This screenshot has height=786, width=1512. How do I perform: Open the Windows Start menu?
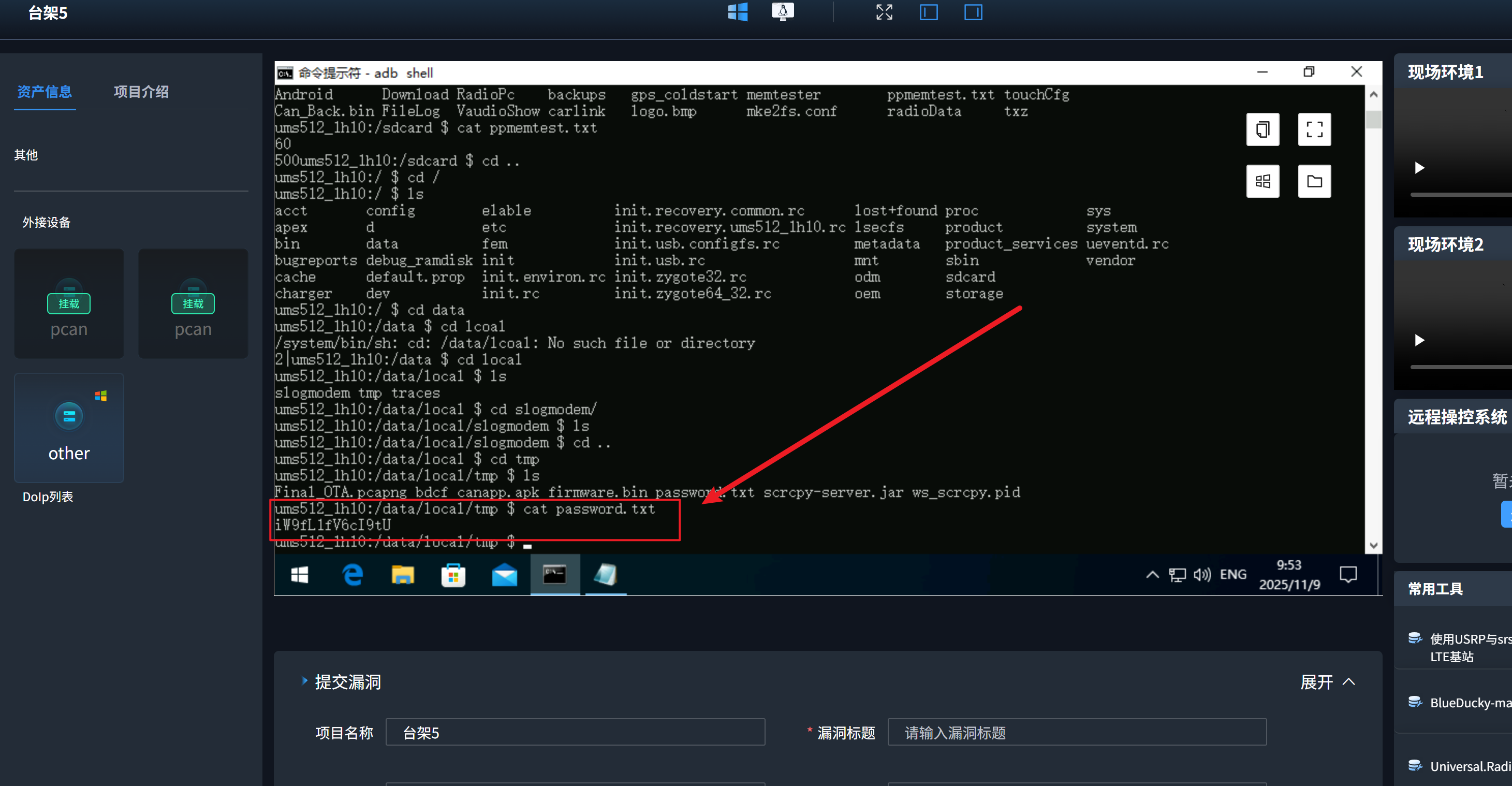(x=299, y=575)
